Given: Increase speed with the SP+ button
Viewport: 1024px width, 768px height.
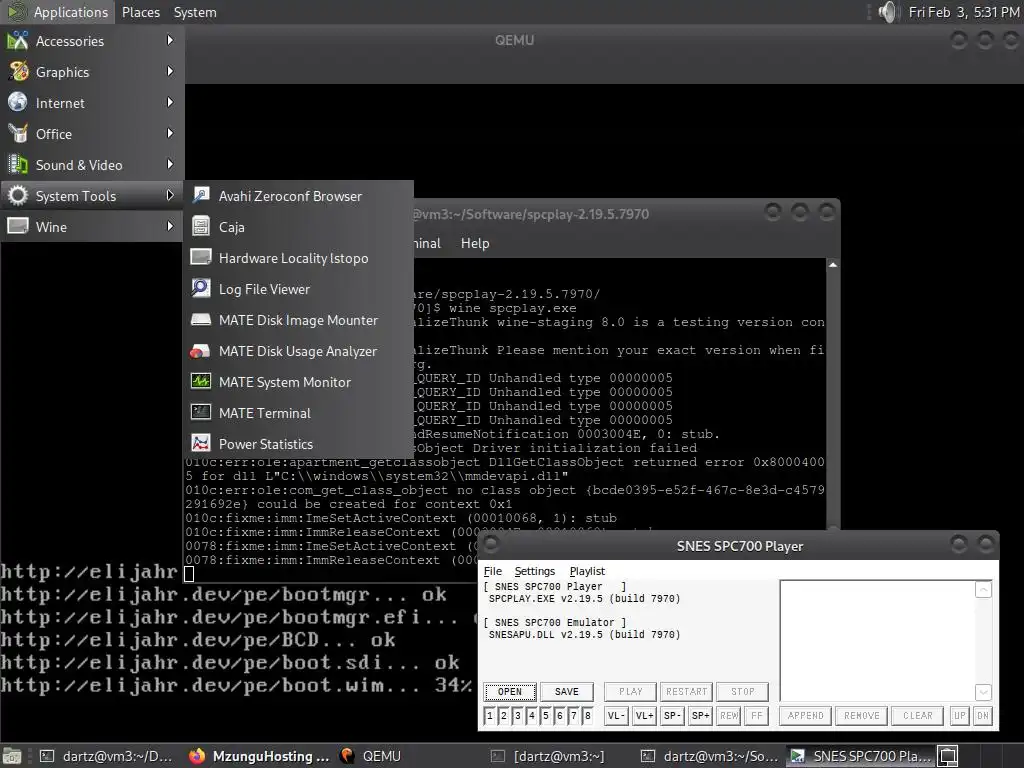Looking at the screenshot, I should (x=701, y=716).
